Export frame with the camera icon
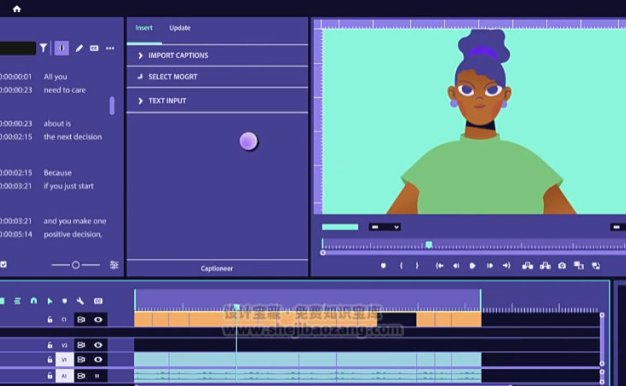Viewport: 626px width, 386px height. pos(562,265)
